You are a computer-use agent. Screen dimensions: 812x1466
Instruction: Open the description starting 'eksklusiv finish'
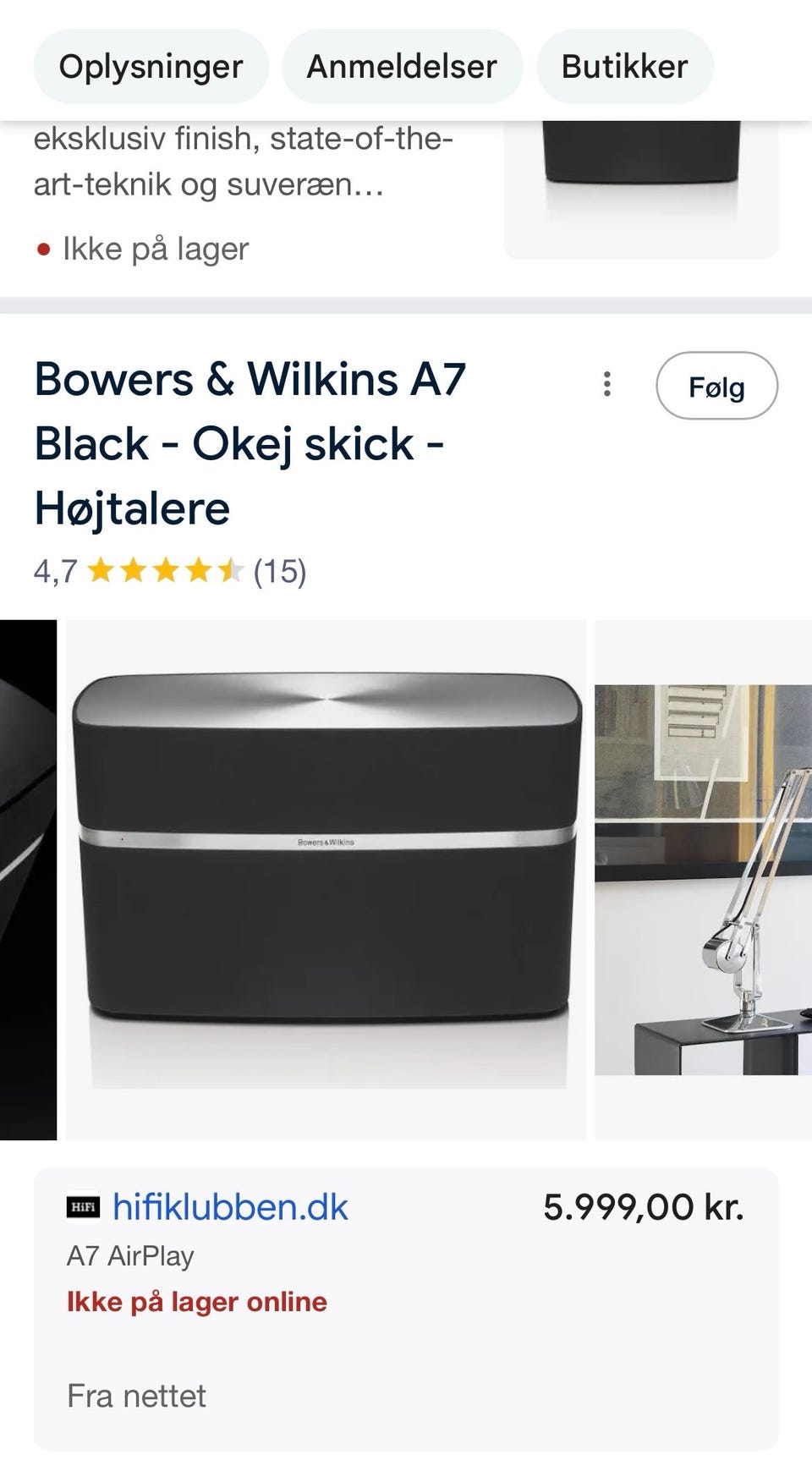(x=244, y=161)
